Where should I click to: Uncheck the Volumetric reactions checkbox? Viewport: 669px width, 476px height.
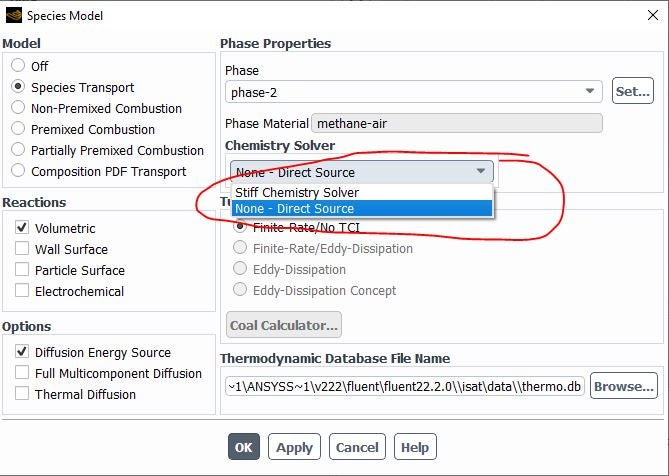point(22,228)
